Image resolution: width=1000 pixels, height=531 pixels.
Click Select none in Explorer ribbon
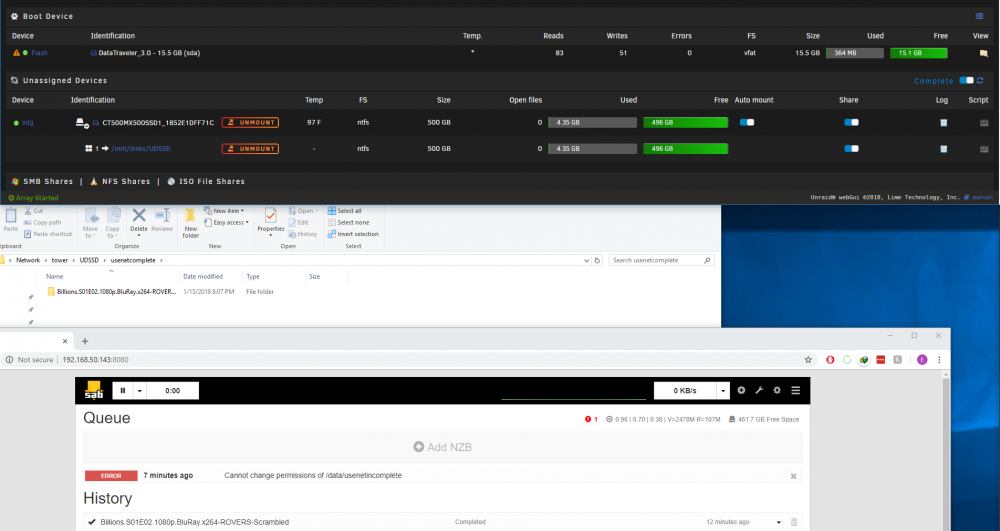(x=348, y=222)
